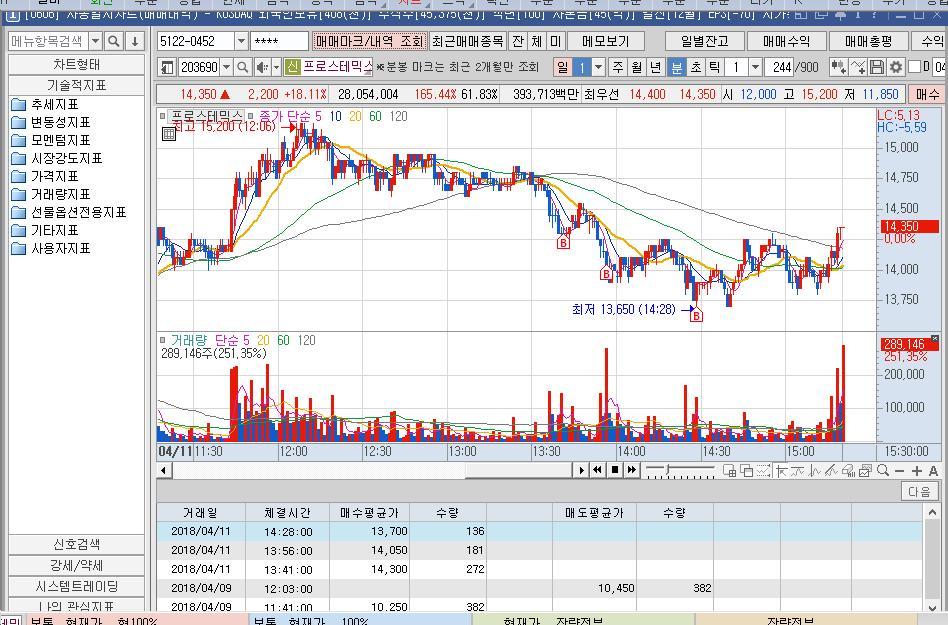Open the menu search dropdown arrow
This screenshot has width=948, height=625.
(x=96, y=41)
